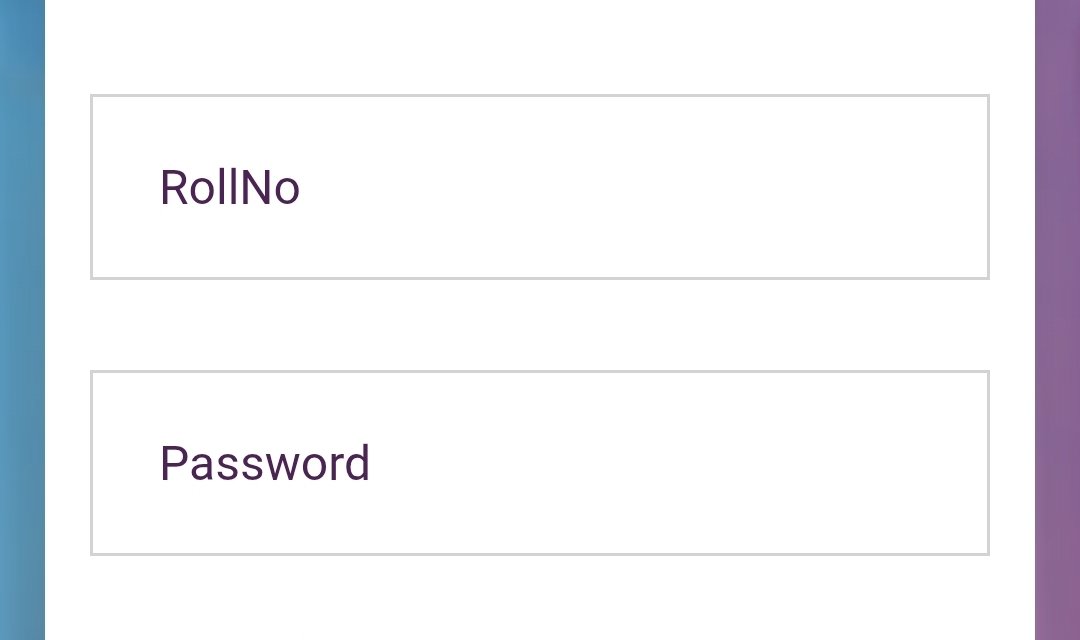Tap the upper login field RollNo
Image resolution: width=1080 pixels, height=640 pixels.
(540, 187)
